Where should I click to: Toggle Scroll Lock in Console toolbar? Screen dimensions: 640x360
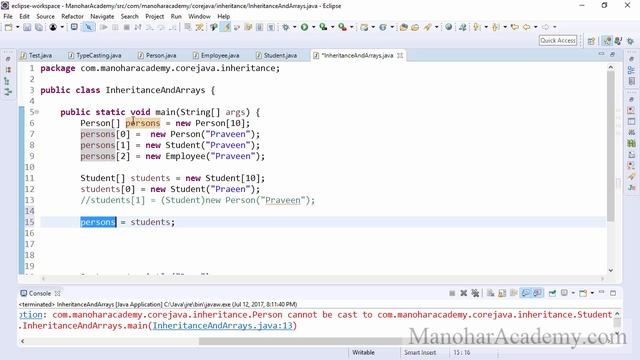(x=502, y=293)
